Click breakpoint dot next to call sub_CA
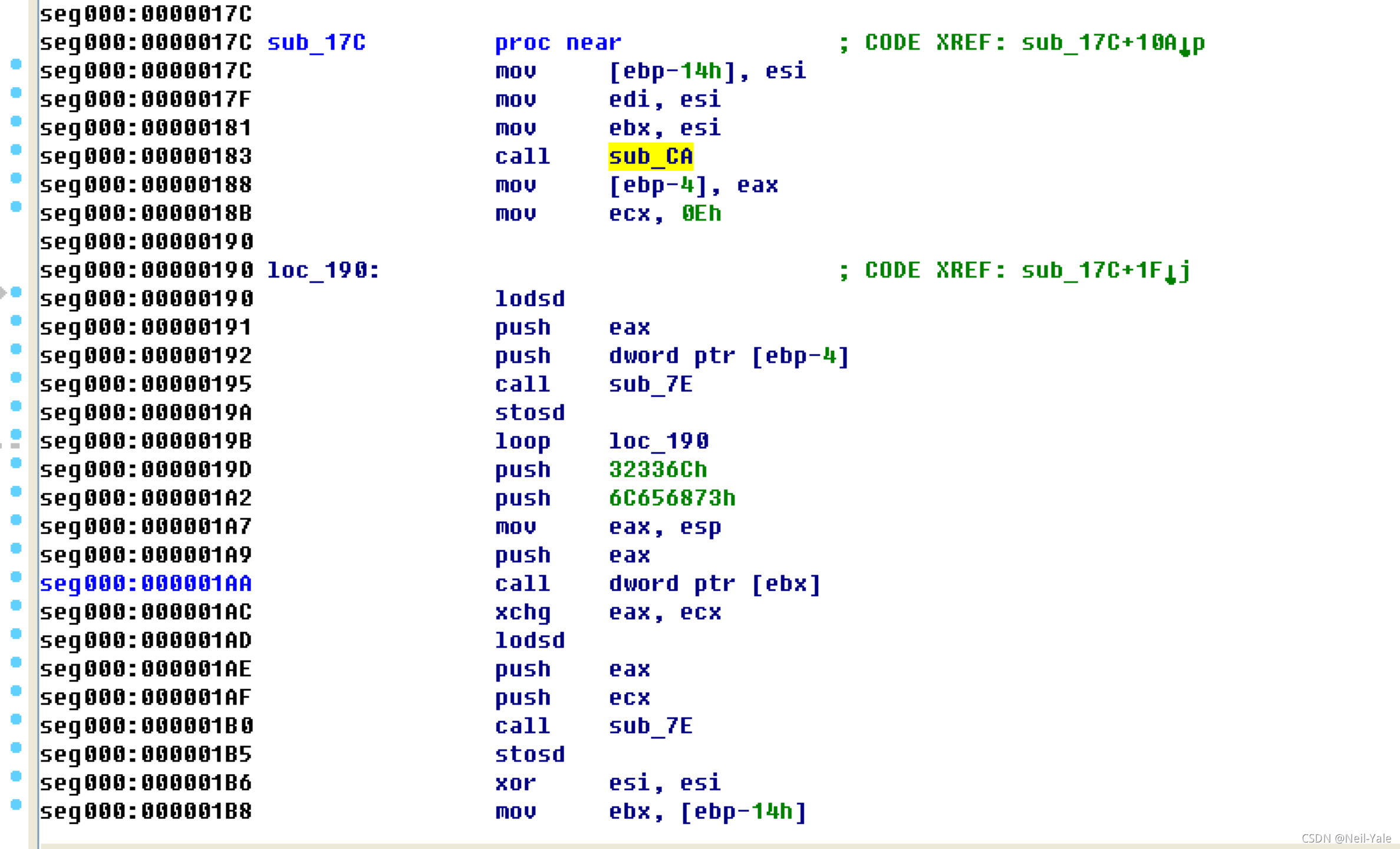Viewport: 1400px width, 849px height. [x=17, y=150]
